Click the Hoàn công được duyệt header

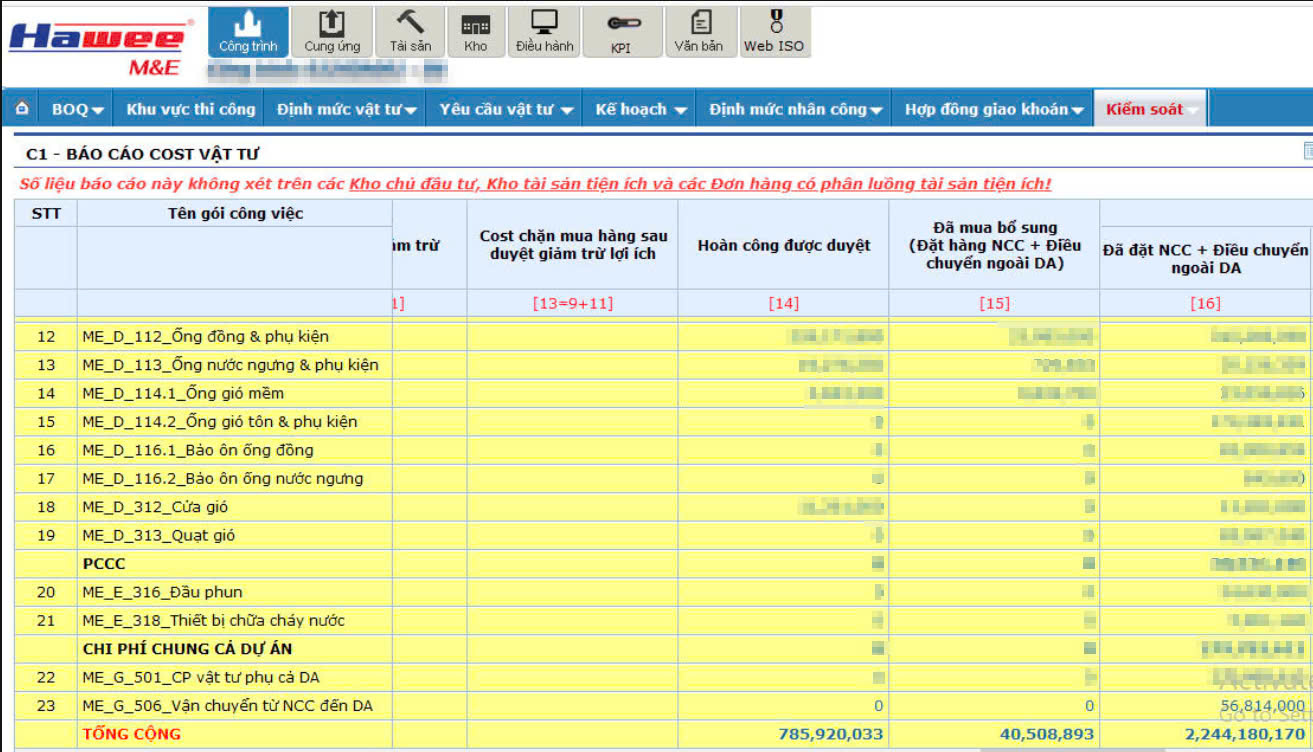point(783,245)
